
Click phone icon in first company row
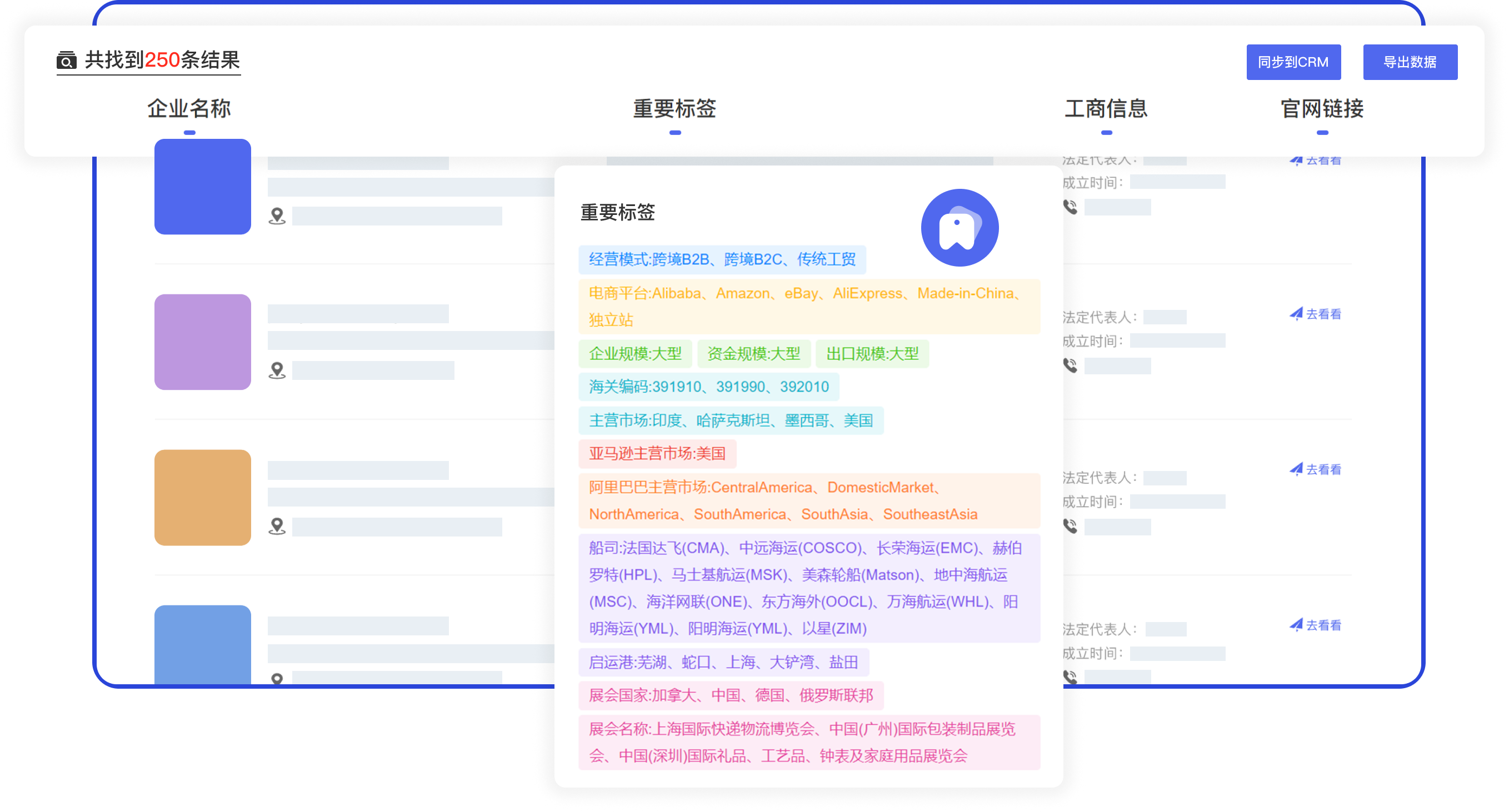[x=1070, y=207]
